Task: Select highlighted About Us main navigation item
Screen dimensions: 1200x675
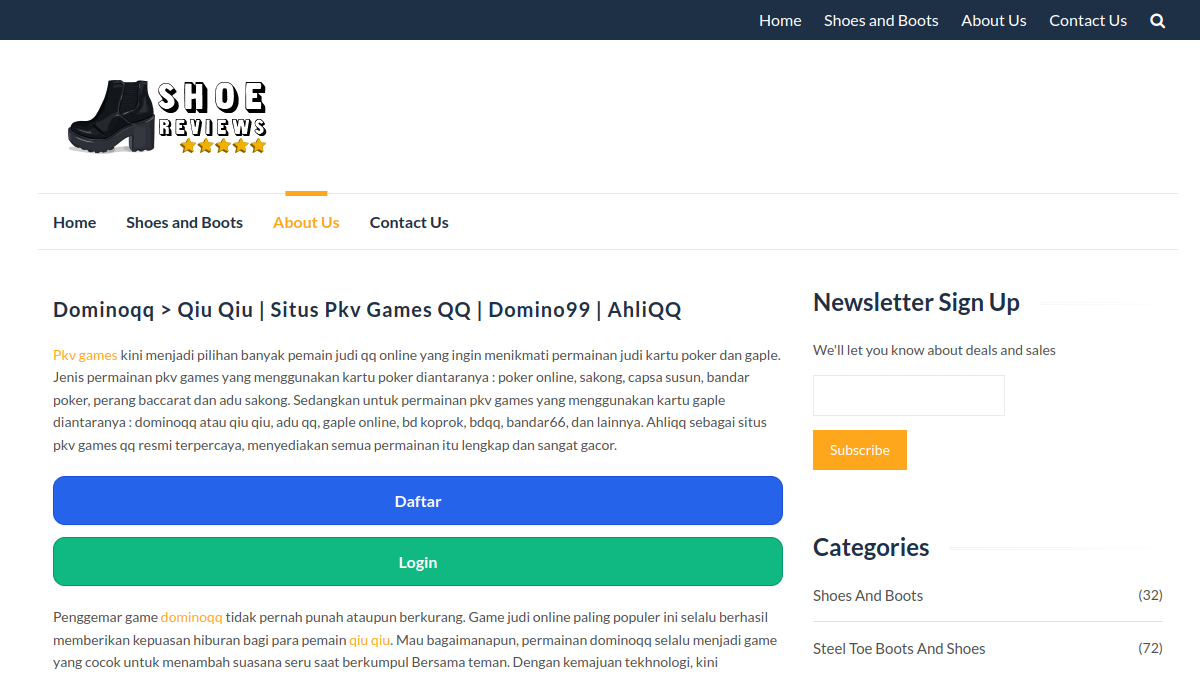Action: (306, 222)
